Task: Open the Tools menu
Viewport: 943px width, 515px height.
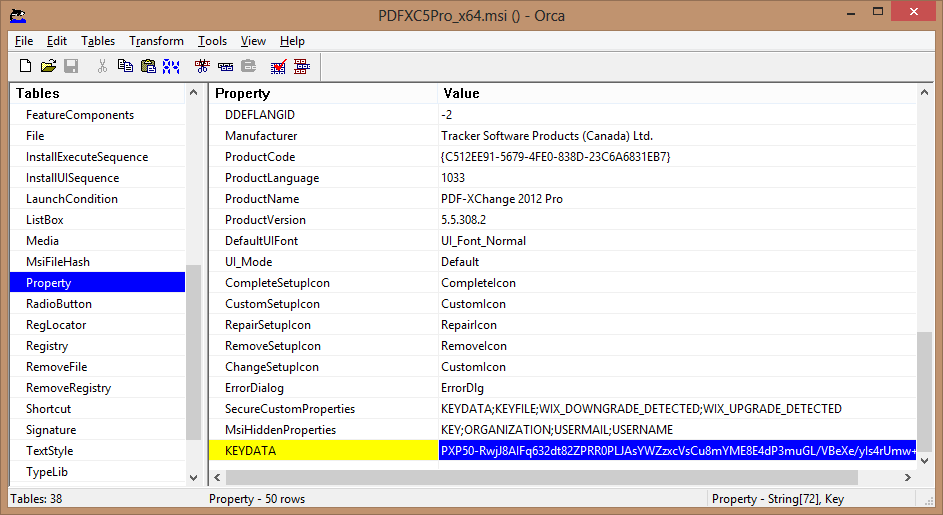Action: pos(212,41)
